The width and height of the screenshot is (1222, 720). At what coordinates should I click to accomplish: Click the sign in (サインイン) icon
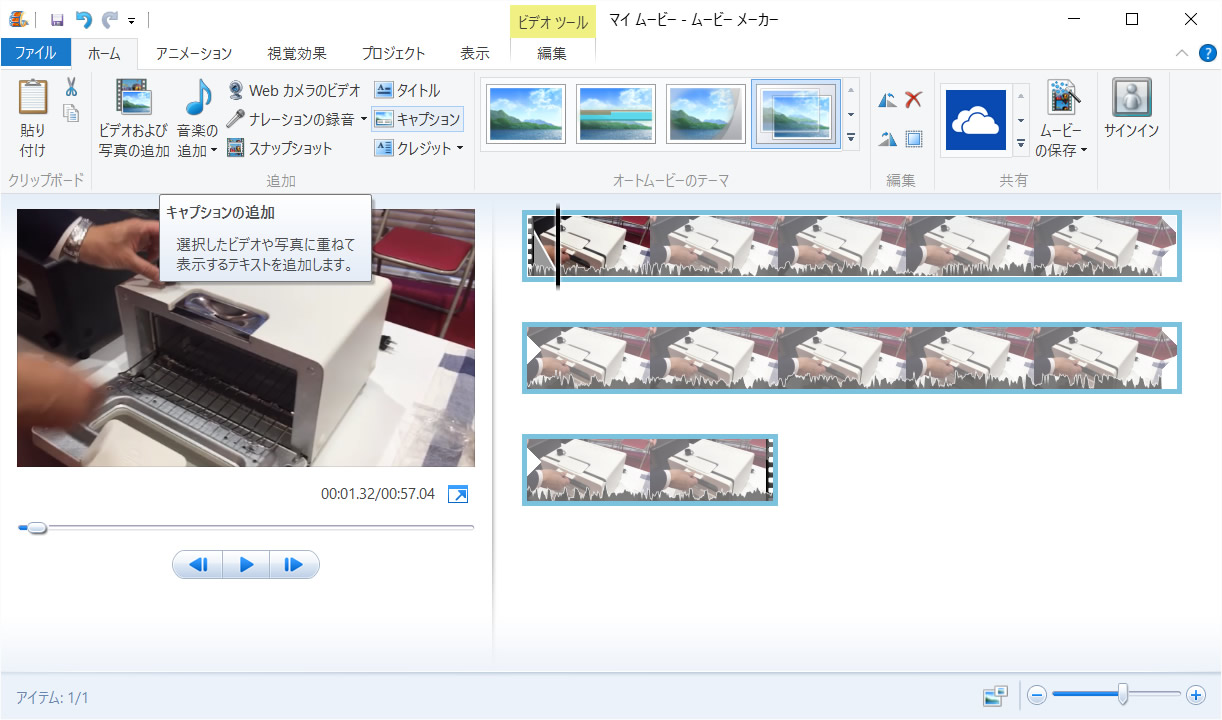click(x=1131, y=110)
